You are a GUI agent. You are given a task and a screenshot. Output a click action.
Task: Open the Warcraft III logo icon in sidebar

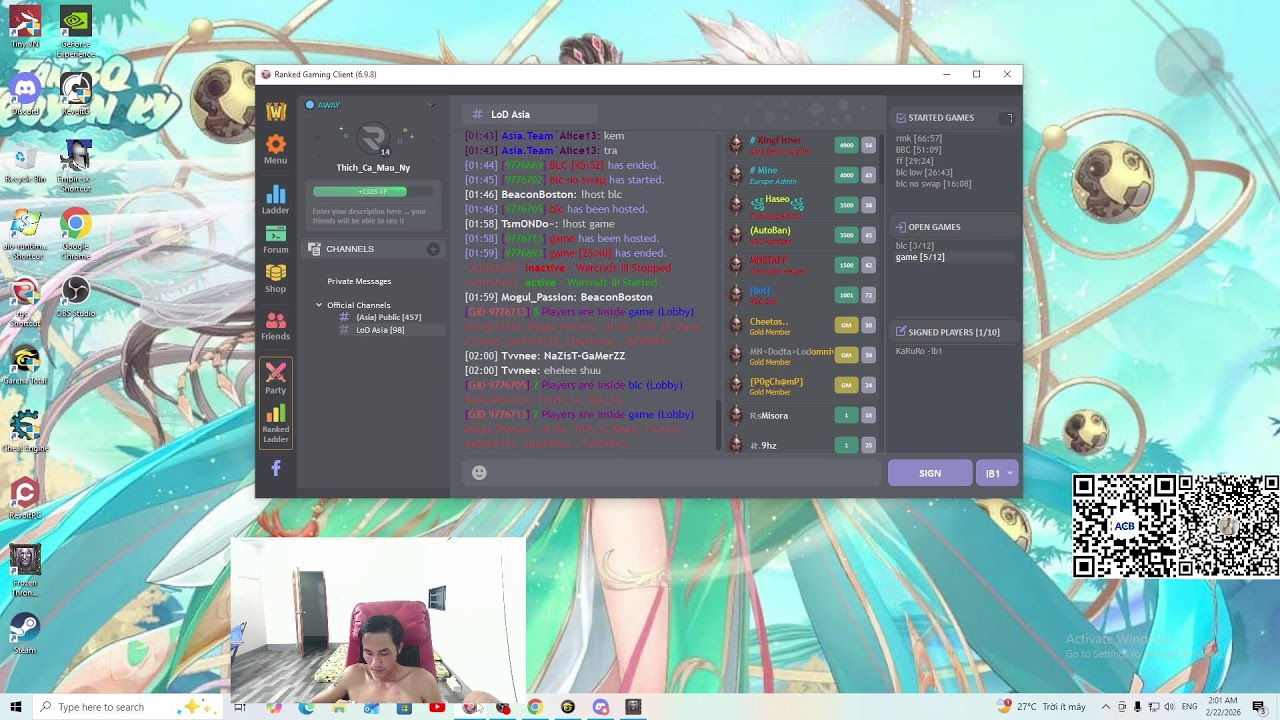click(276, 112)
